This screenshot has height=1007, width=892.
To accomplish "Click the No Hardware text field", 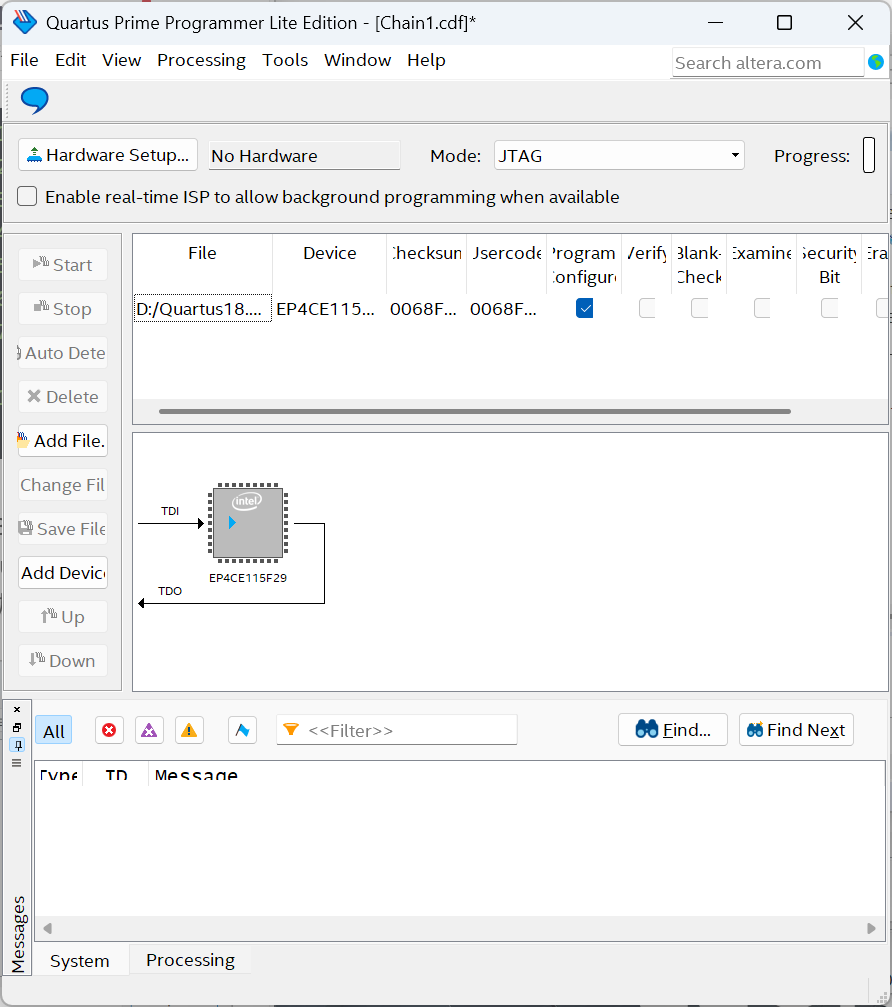I will (x=304, y=155).
